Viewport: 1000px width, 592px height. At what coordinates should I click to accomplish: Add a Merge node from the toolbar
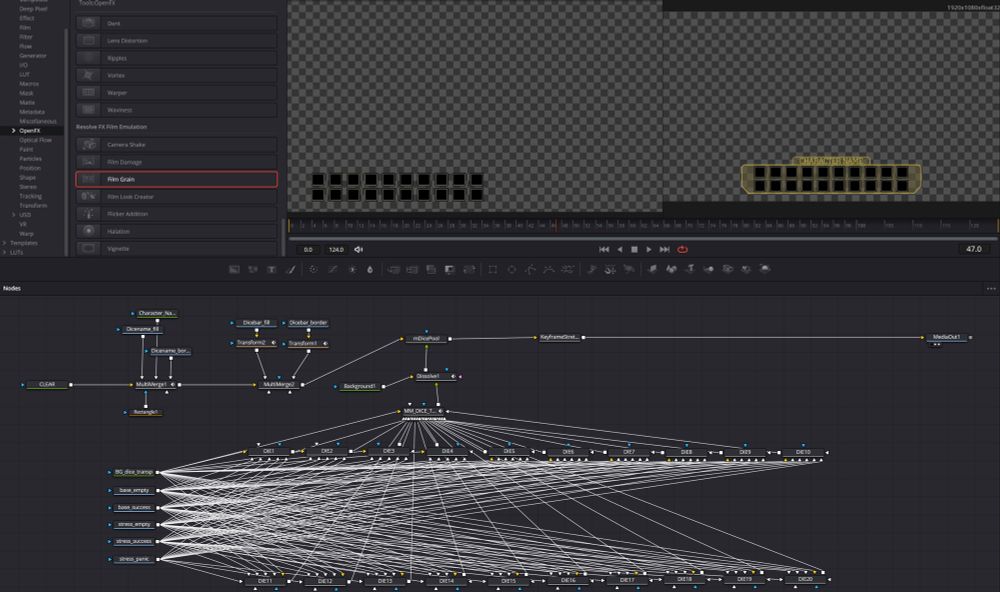[x=393, y=269]
